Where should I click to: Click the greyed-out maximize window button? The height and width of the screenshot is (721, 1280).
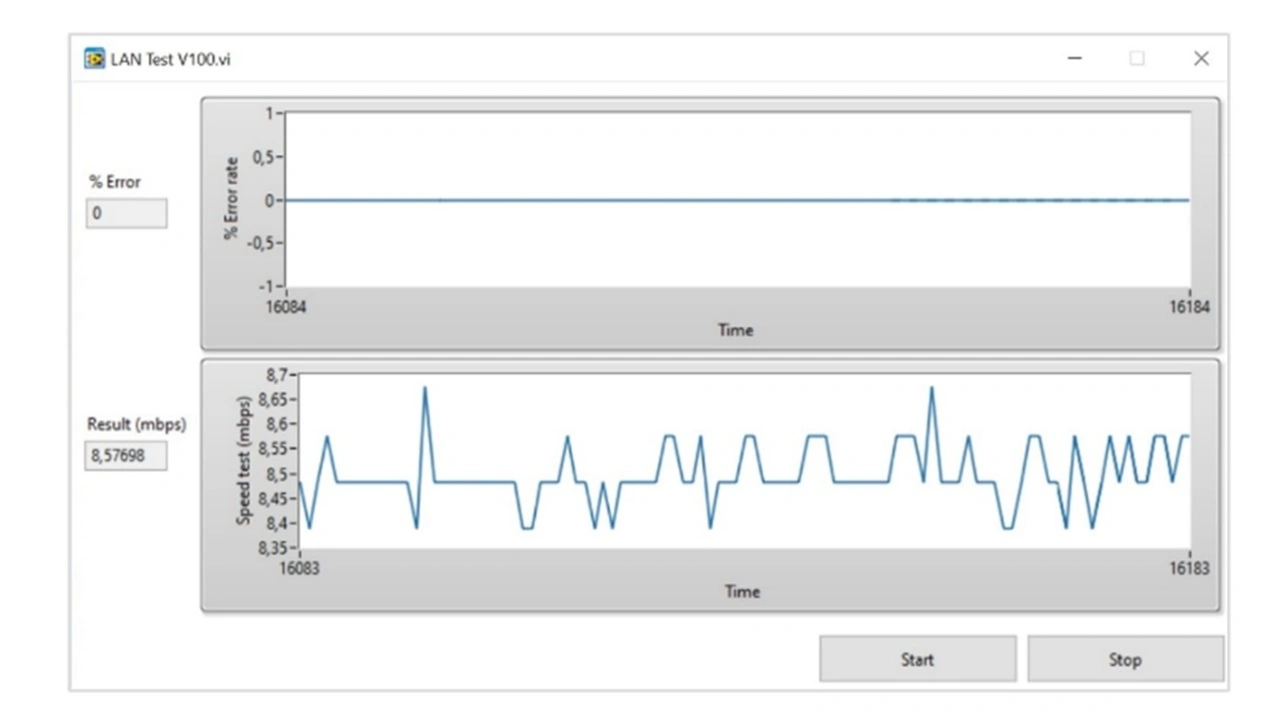point(1137,59)
